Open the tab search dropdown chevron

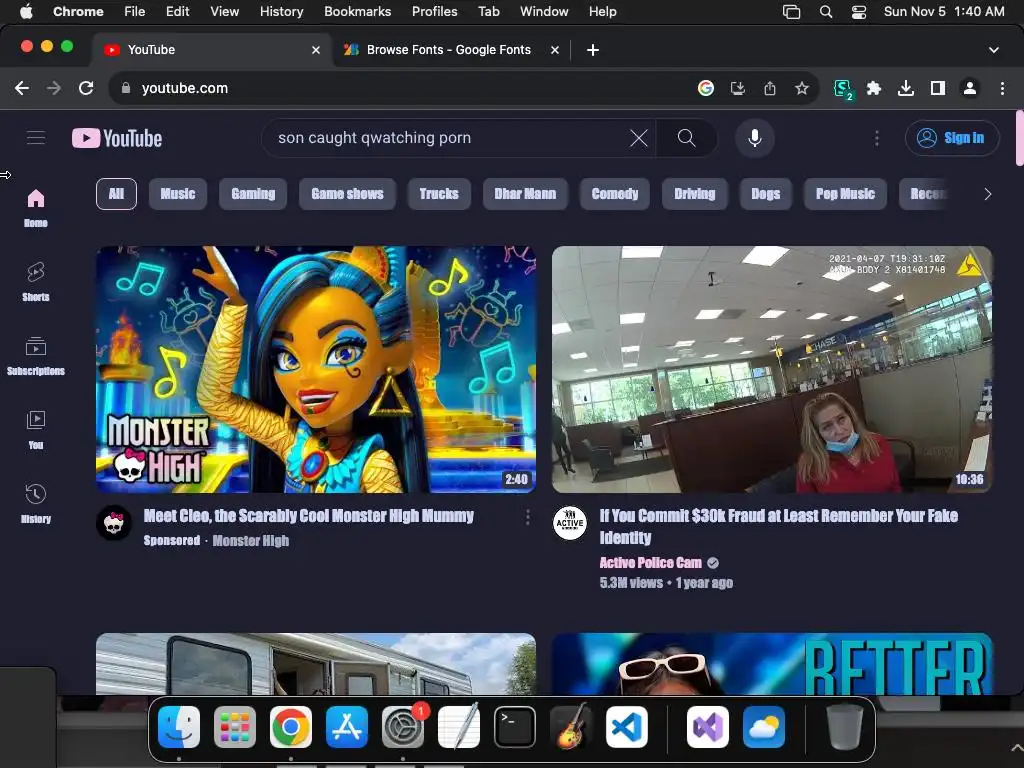[994, 50]
